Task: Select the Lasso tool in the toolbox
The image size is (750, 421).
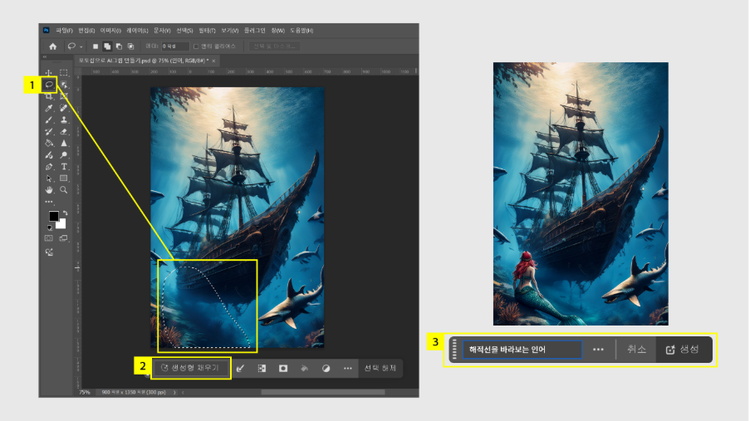Action: pos(49,85)
